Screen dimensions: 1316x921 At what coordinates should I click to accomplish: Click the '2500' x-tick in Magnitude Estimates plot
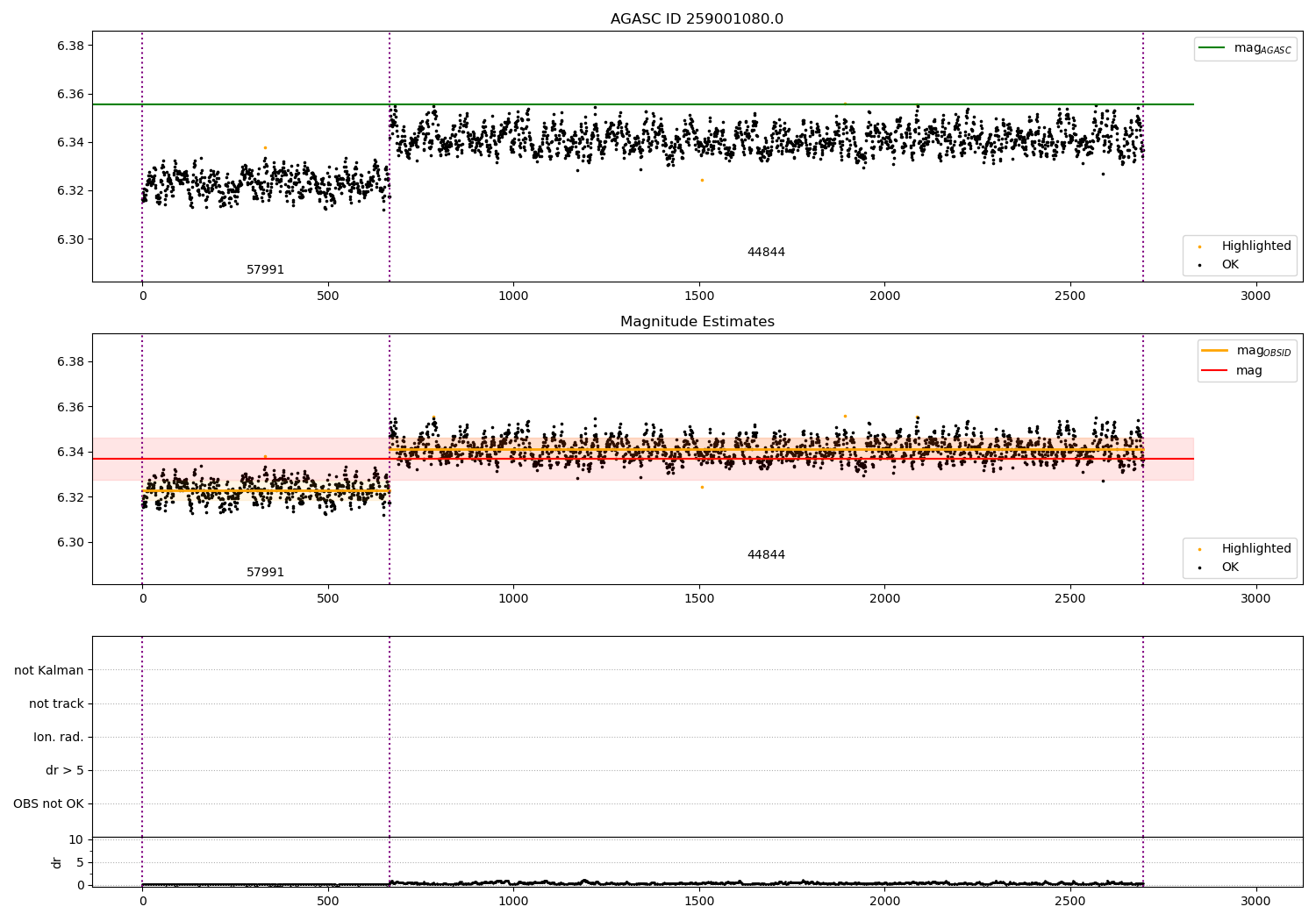[x=1069, y=598]
